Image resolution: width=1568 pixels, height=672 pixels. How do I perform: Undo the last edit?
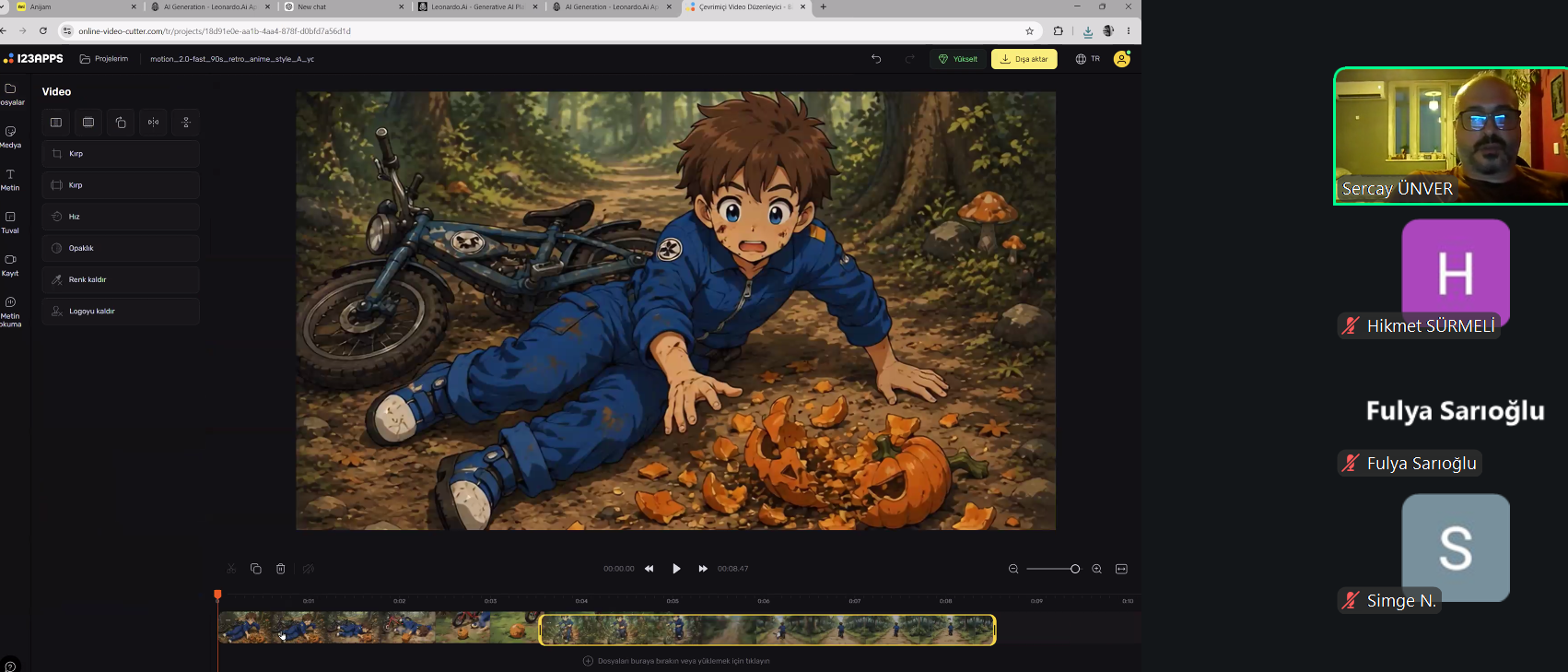tap(876, 59)
